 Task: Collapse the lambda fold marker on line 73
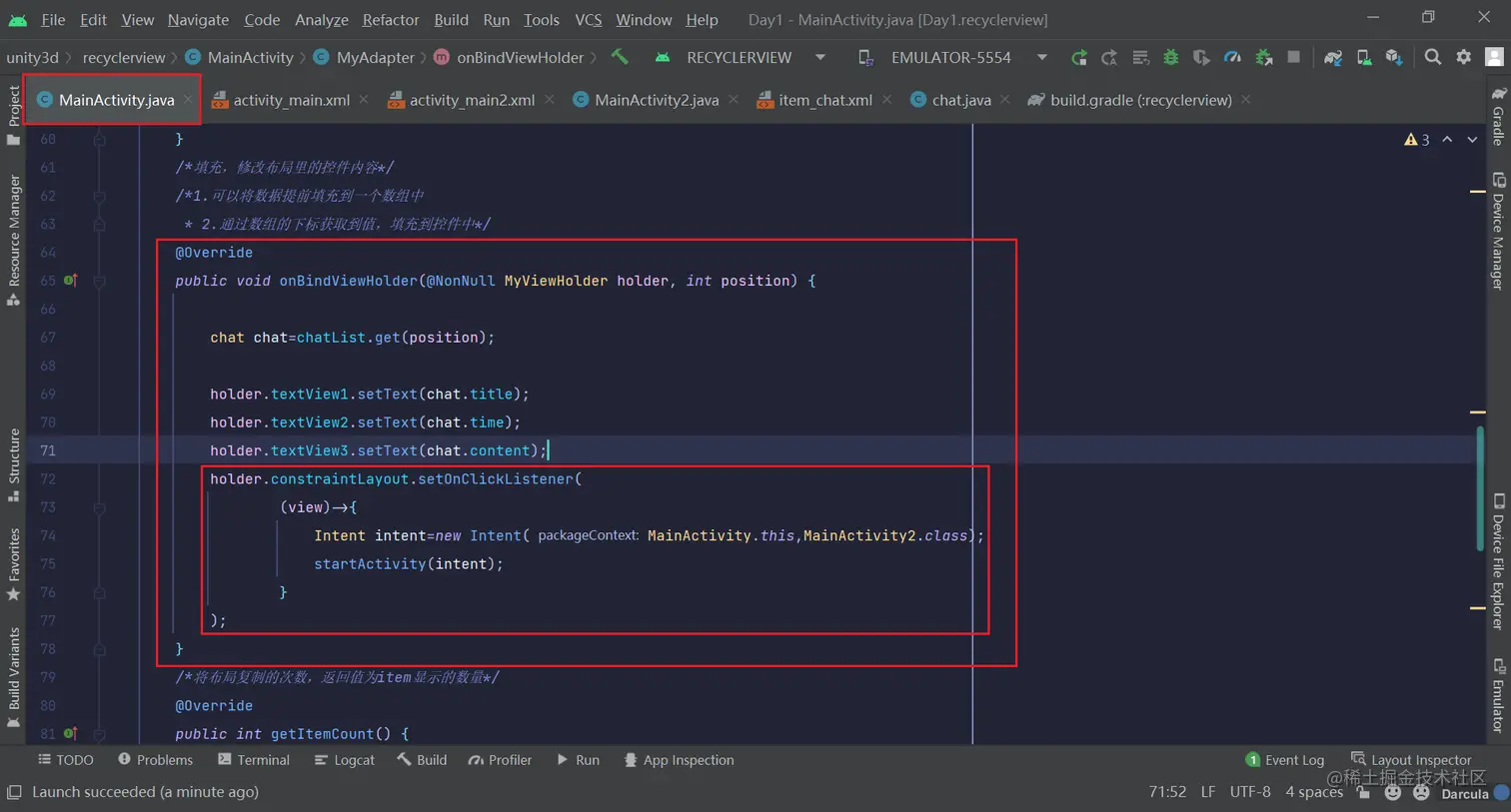[x=99, y=507]
